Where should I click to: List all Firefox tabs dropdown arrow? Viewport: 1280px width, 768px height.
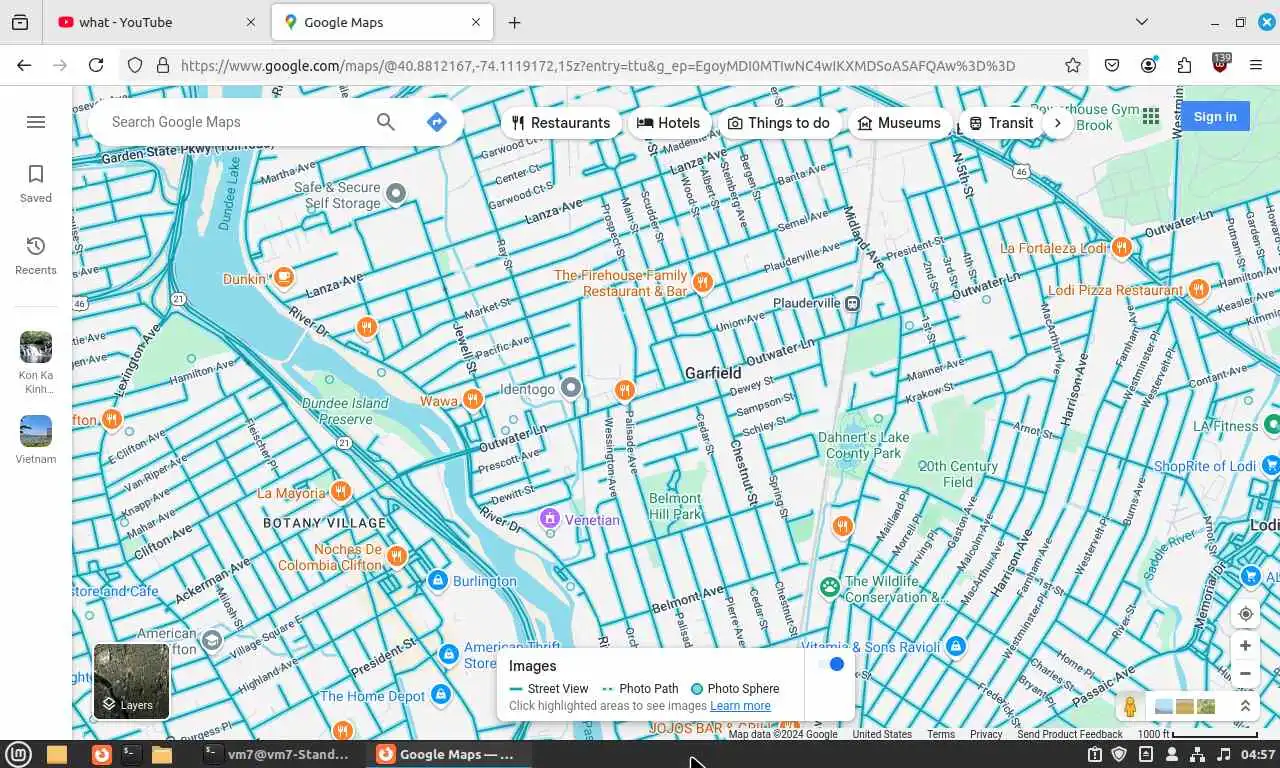(x=1141, y=22)
